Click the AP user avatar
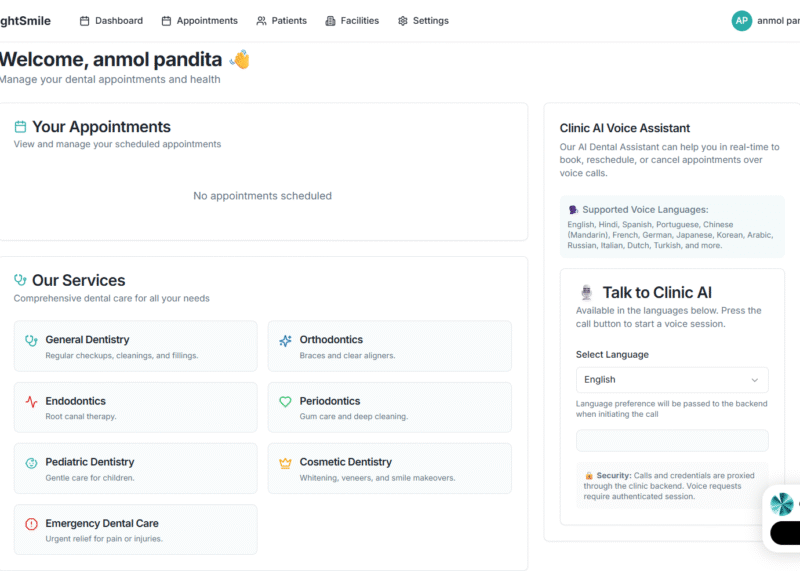The height and width of the screenshot is (571, 800). (741, 20)
